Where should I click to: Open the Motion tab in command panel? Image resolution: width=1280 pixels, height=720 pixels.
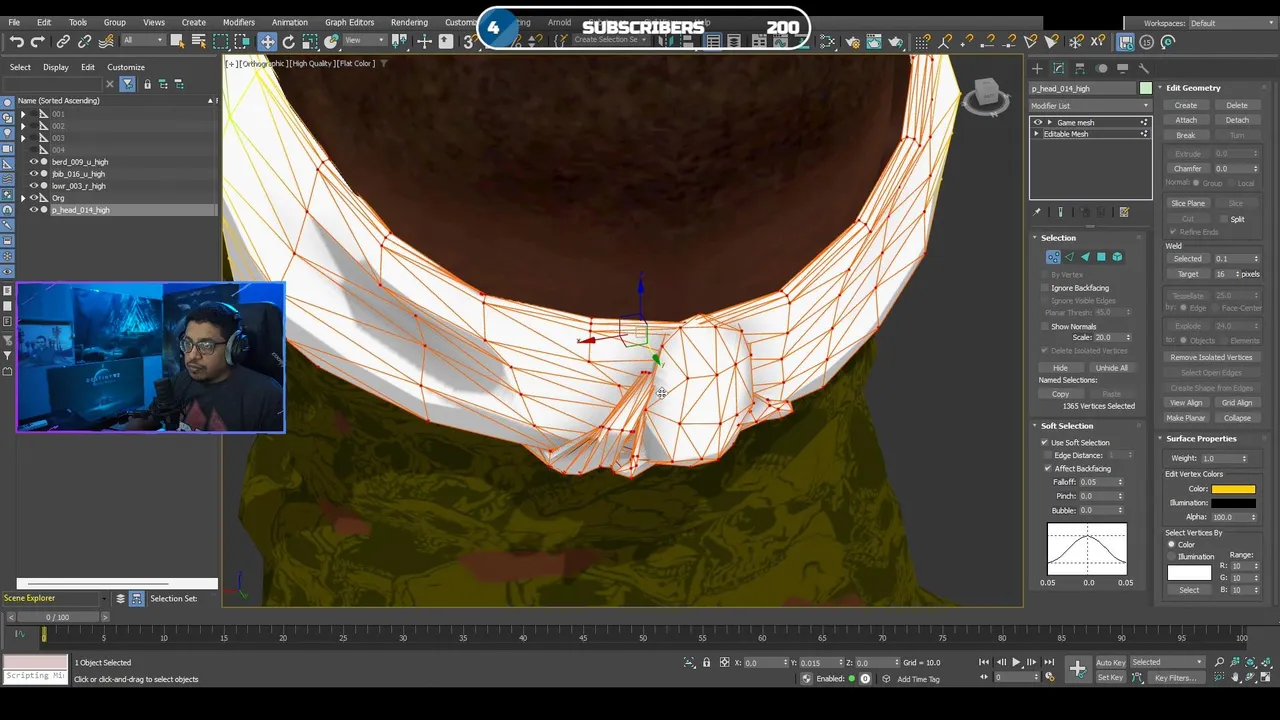[x=1101, y=68]
